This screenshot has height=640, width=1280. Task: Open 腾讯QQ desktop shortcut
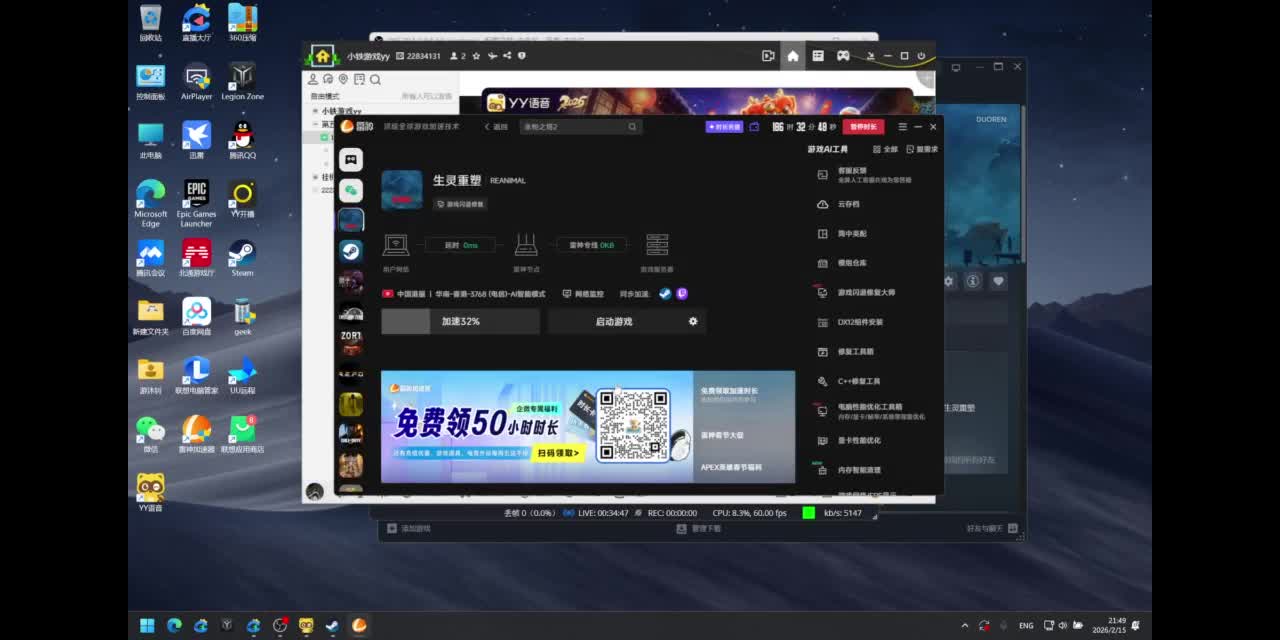point(242,140)
